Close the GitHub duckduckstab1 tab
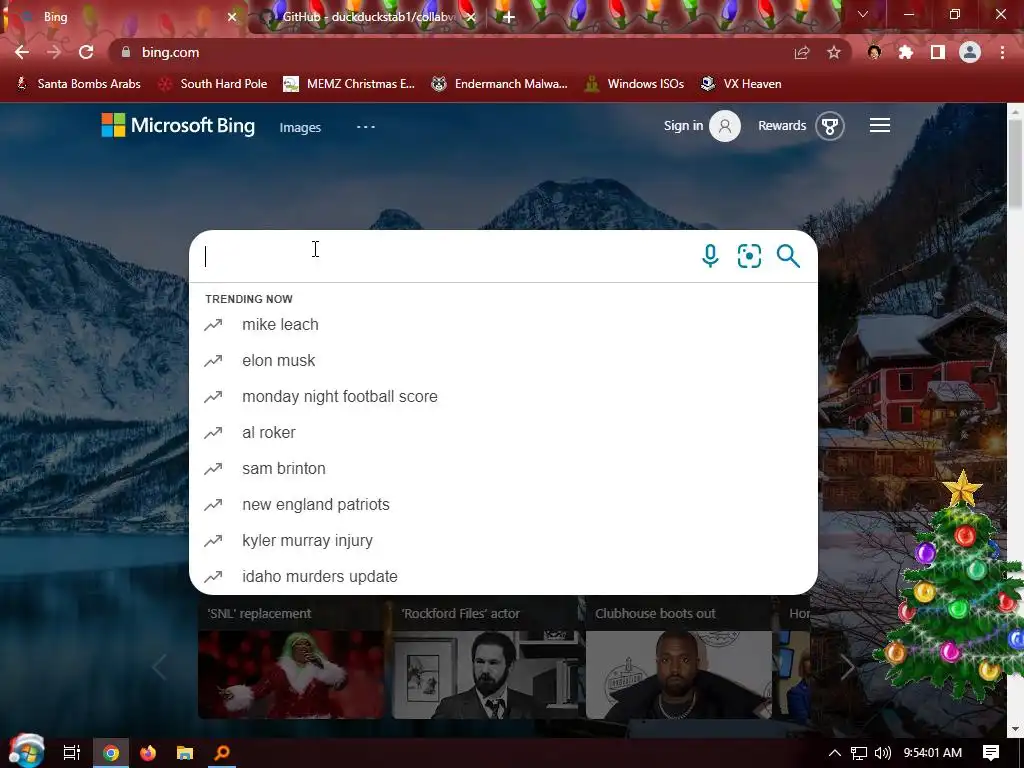Screen dimensions: 1024x768 470,17
